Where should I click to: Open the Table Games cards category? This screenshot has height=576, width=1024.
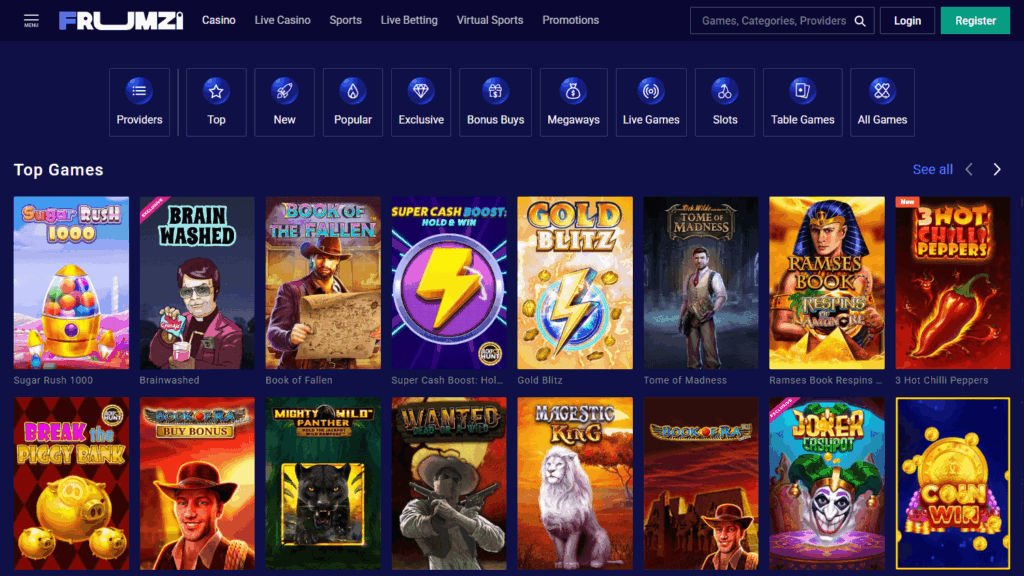pos(802,92)
